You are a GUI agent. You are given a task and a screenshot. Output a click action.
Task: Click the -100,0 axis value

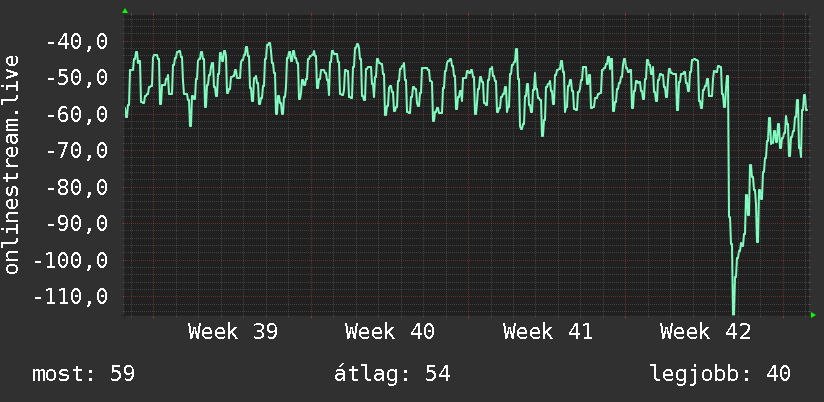(71, 260)
